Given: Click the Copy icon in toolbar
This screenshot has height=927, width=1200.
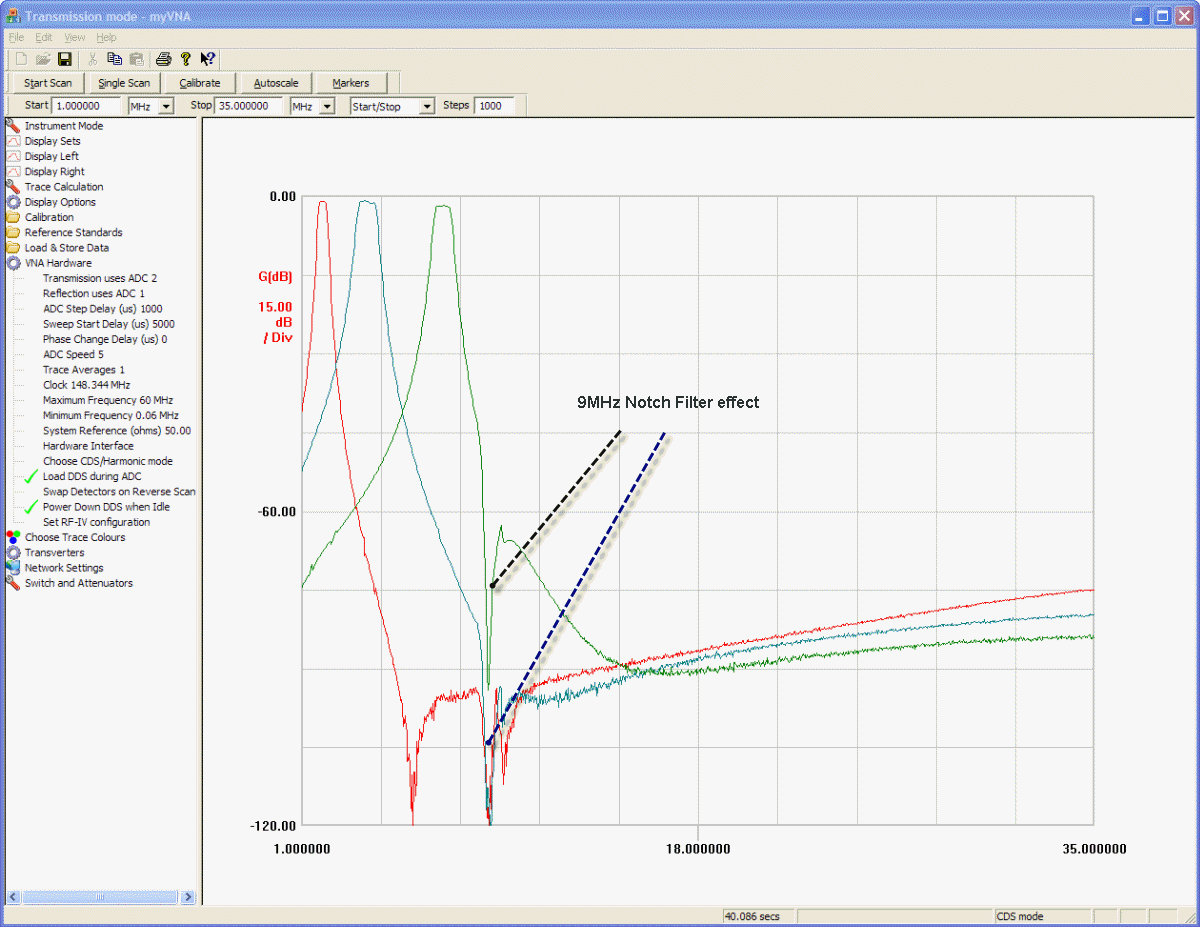Looking at the screenshot, I should [x=114, y=59].
